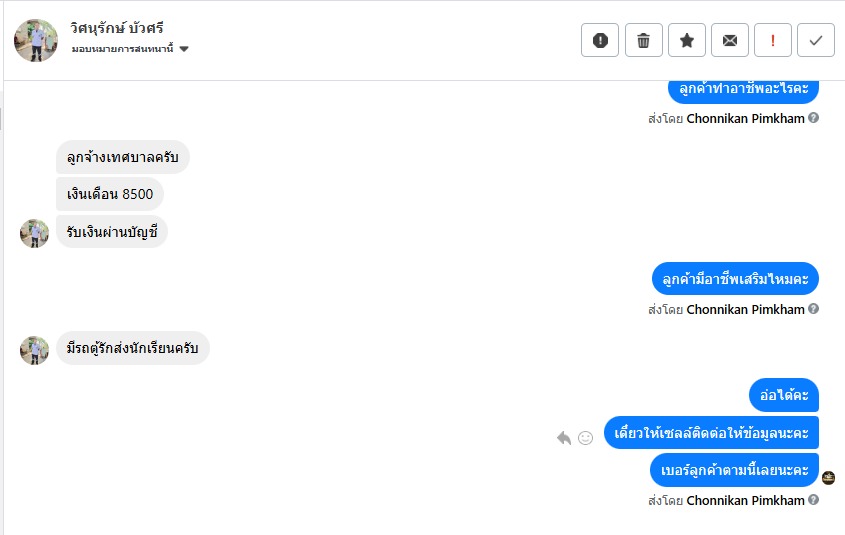Click avatar beside school bus message

(x=35, y=350)
